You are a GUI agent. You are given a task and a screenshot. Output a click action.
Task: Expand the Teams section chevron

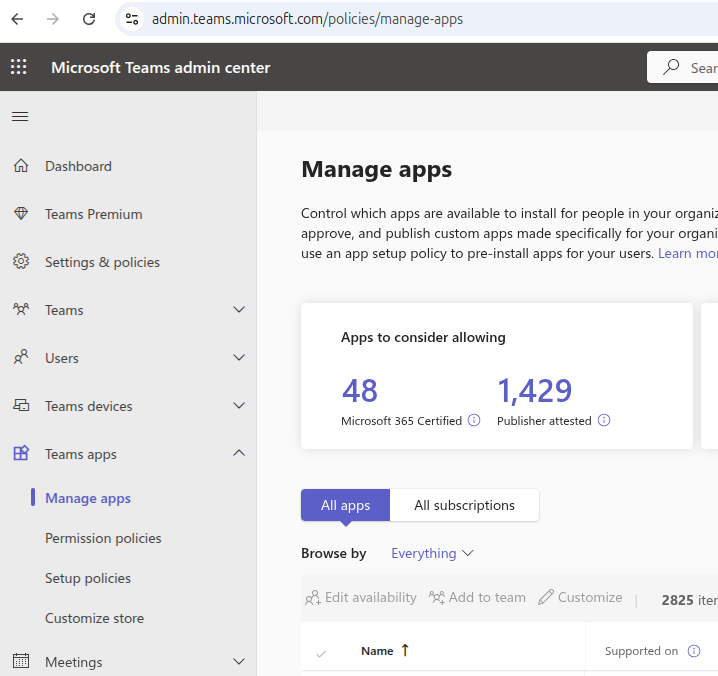coord(239,310)
